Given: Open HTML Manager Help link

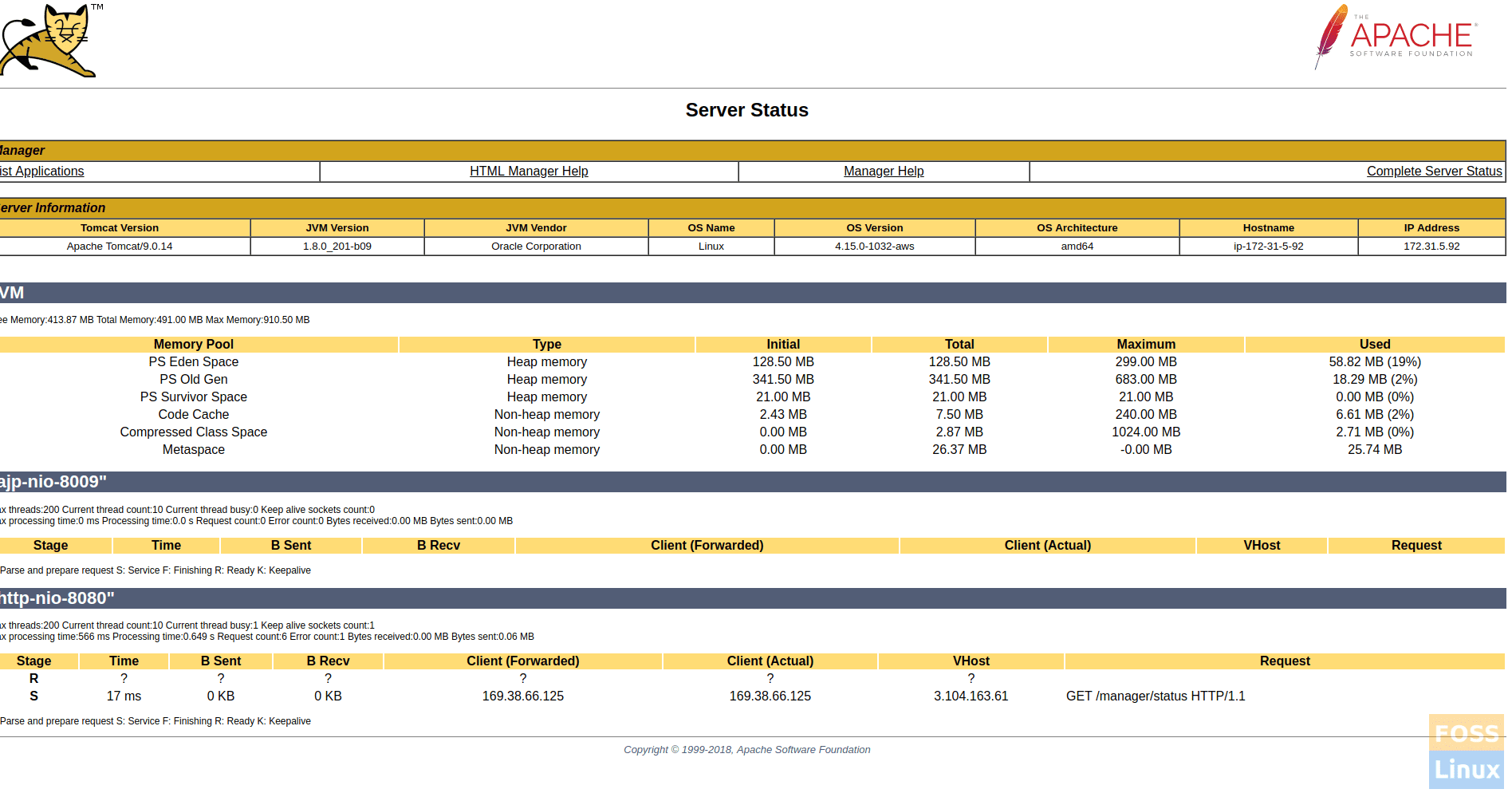Looking at the screenshot, I should [529, 172].
